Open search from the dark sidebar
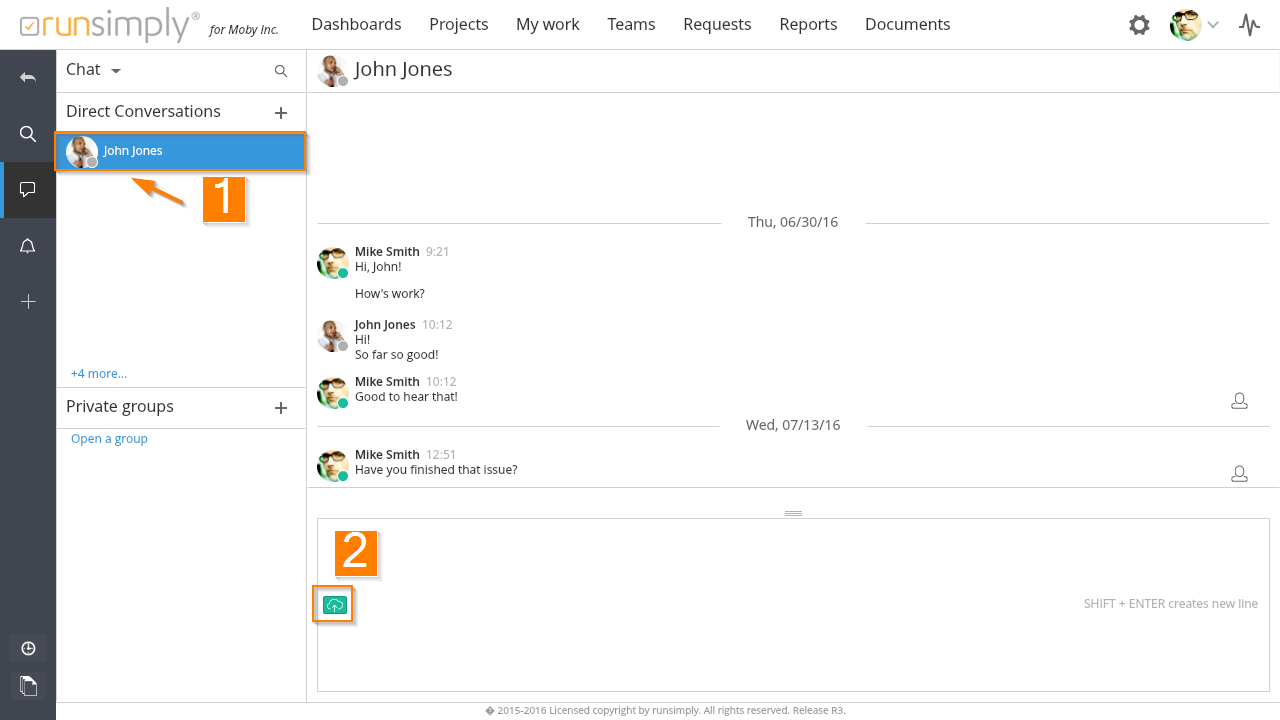The image size is (1280, 720). (x=28, y=134)
